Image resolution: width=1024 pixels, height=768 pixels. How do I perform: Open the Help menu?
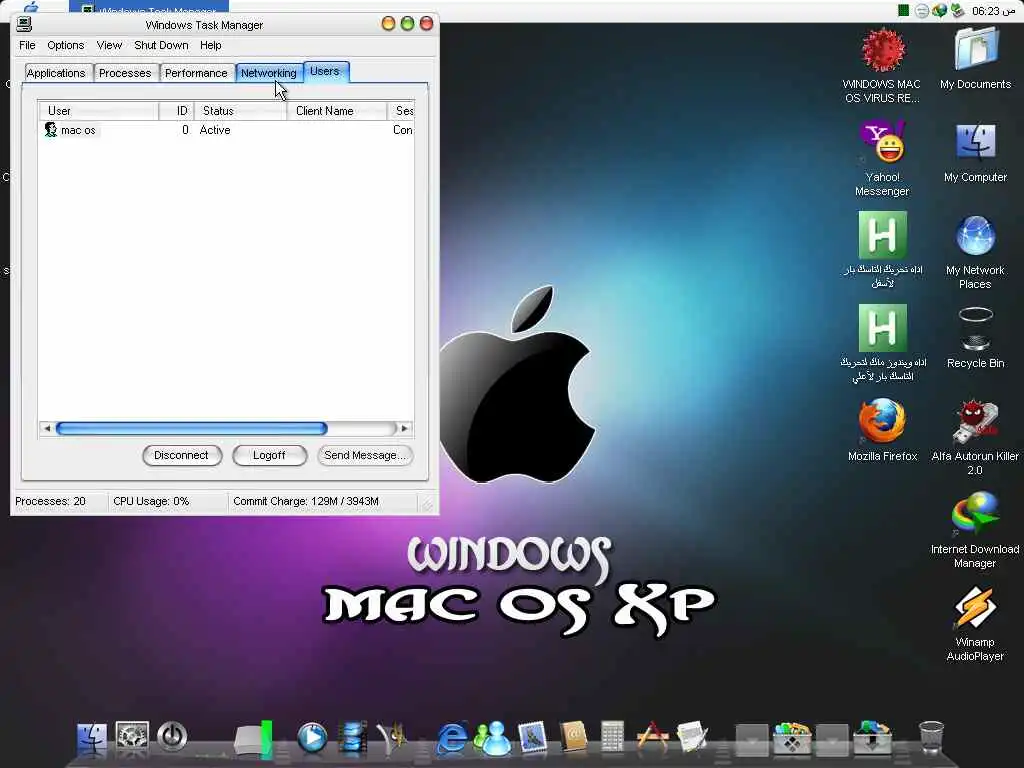click(210, 45)
